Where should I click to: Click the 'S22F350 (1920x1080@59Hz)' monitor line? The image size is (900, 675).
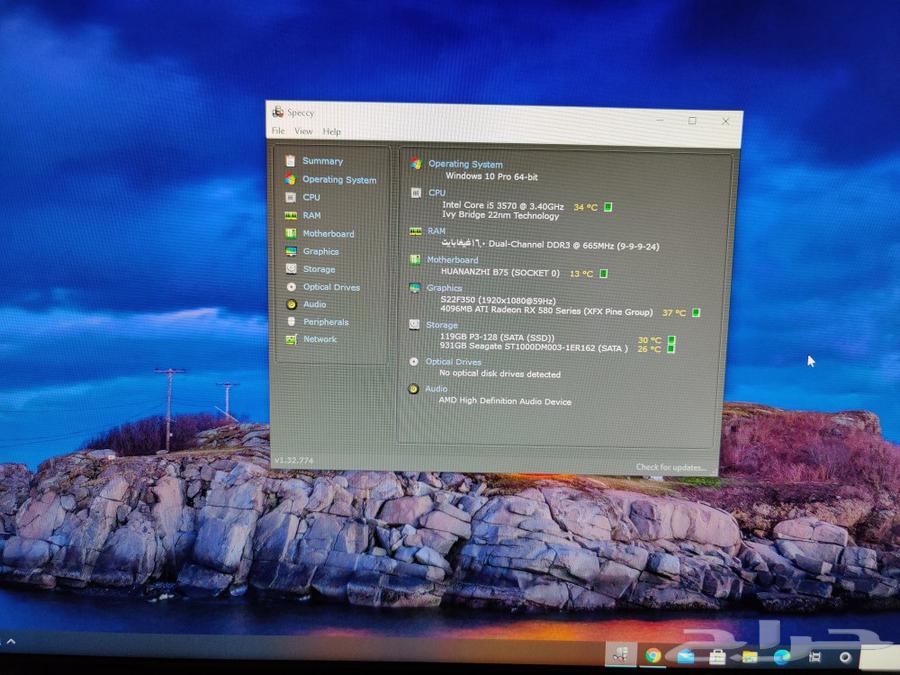[498, 300]
